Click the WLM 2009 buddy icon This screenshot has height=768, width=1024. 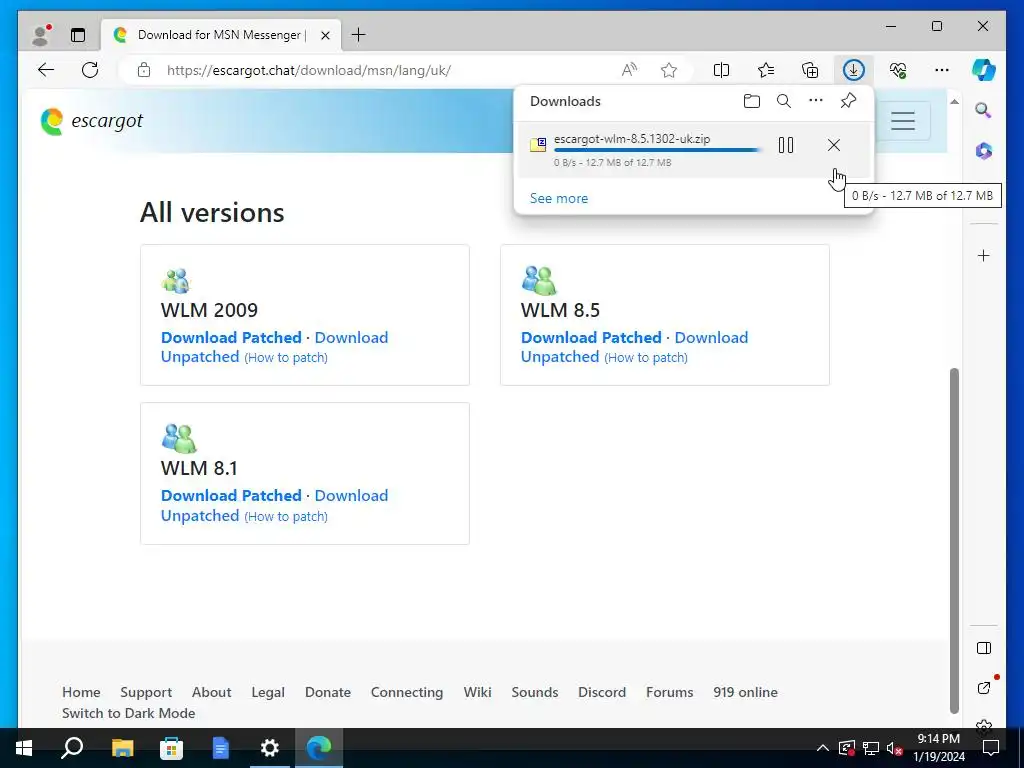point(176,281)
